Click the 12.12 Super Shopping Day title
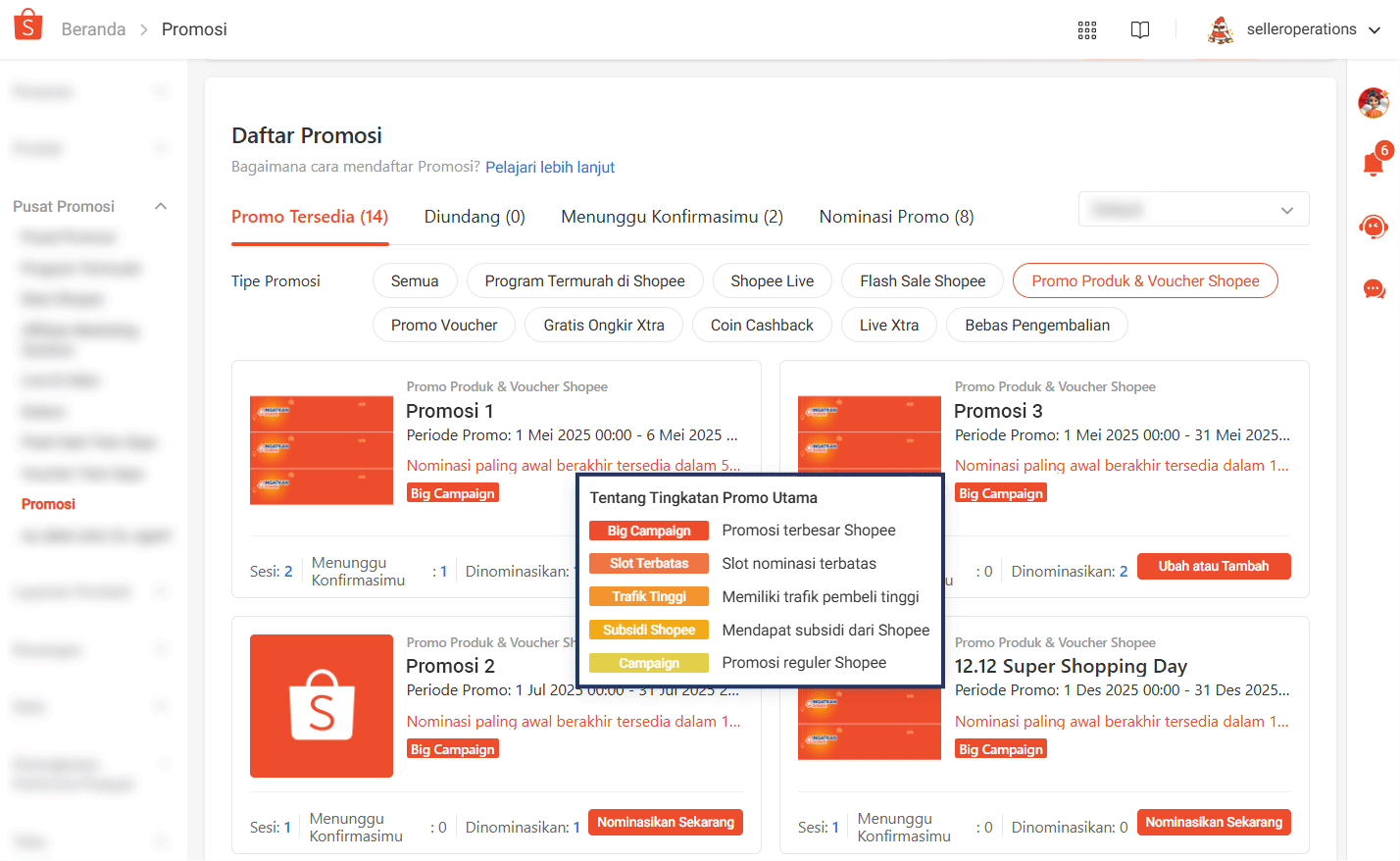Screen dimensions: 1400x861 [x=1071, y=667]
